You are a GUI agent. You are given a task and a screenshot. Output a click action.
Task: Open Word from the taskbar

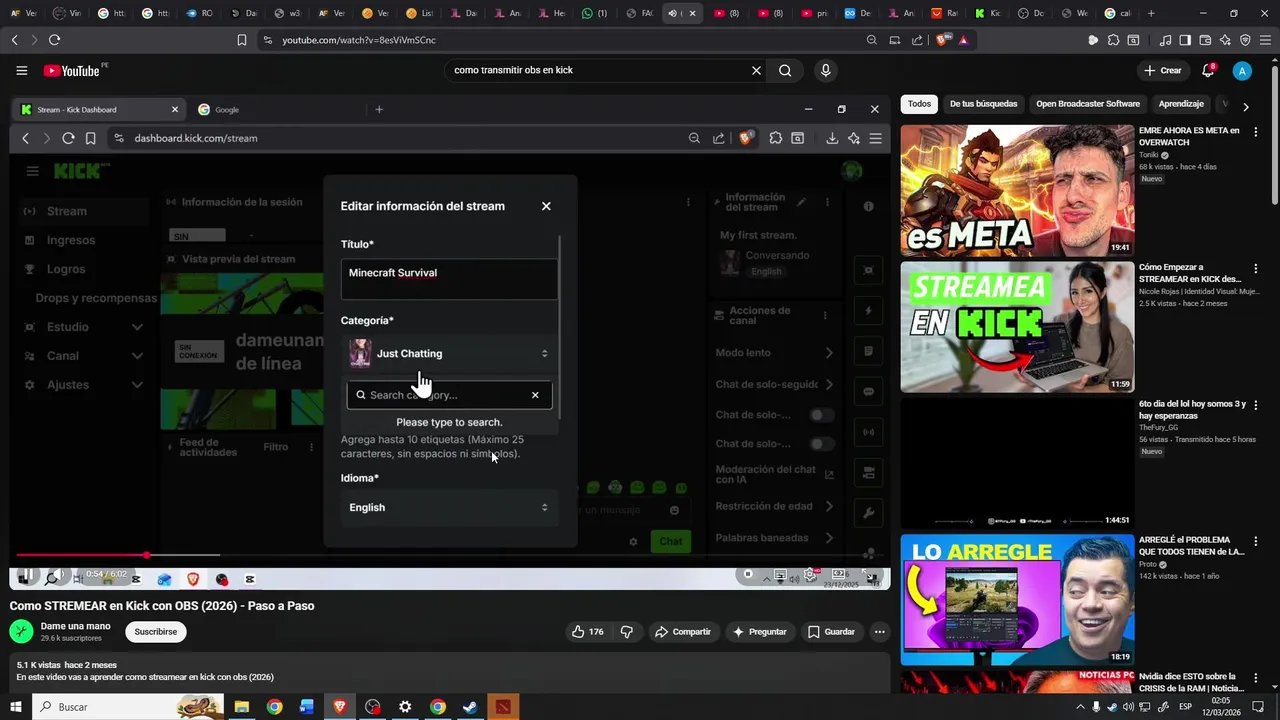307,707
